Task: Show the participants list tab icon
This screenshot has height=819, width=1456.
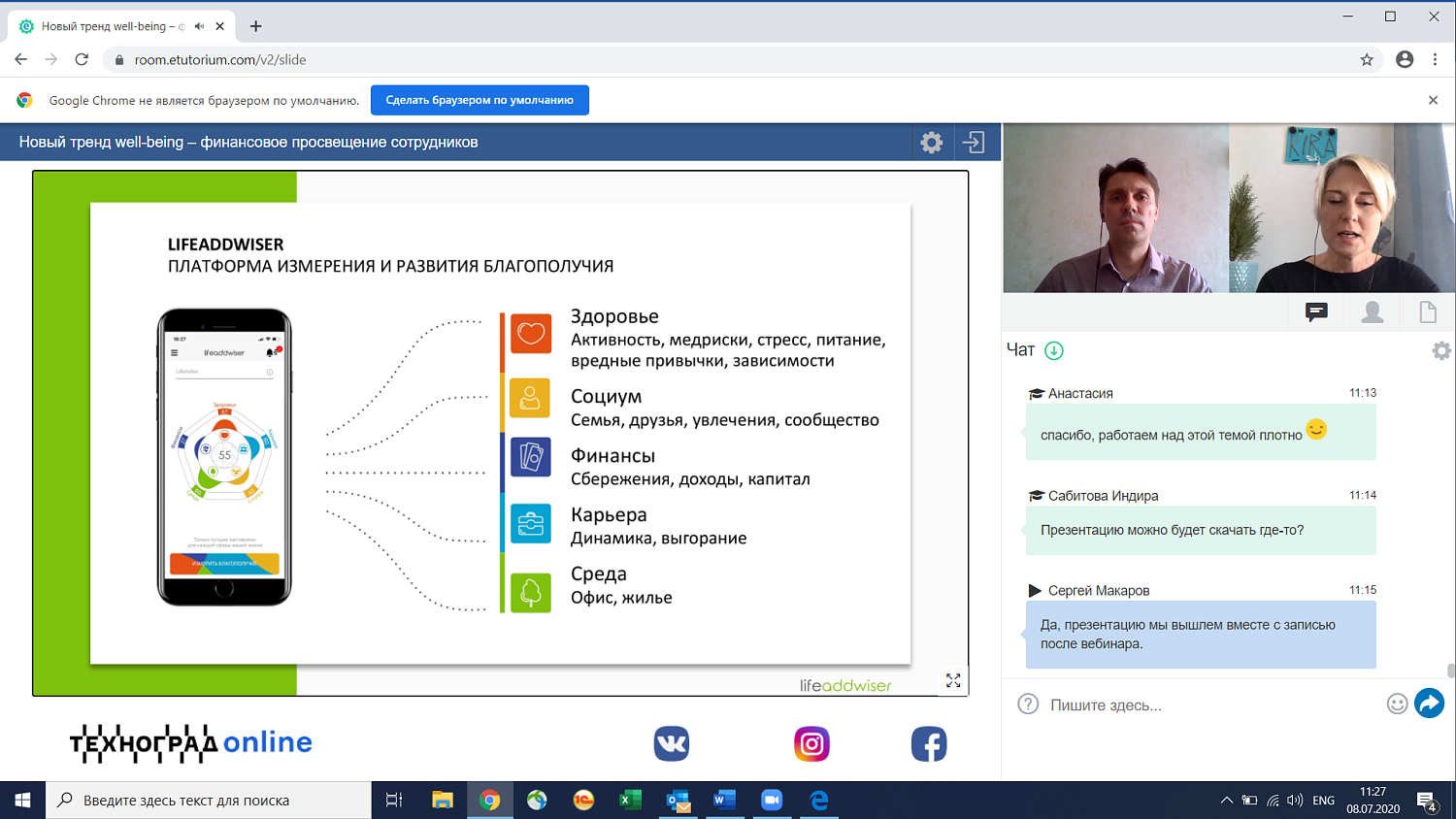Action: point(1373,312)
